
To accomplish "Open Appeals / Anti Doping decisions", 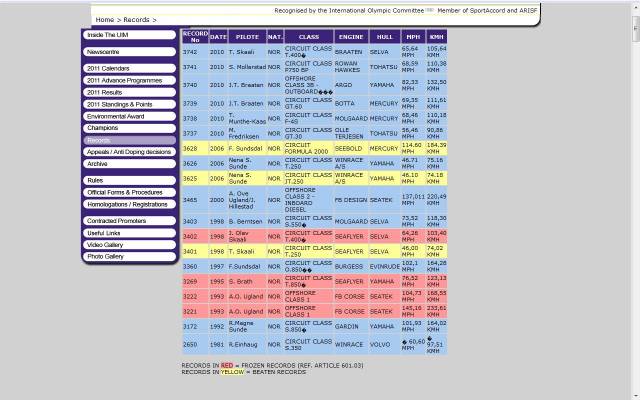I will pos(129,152).
